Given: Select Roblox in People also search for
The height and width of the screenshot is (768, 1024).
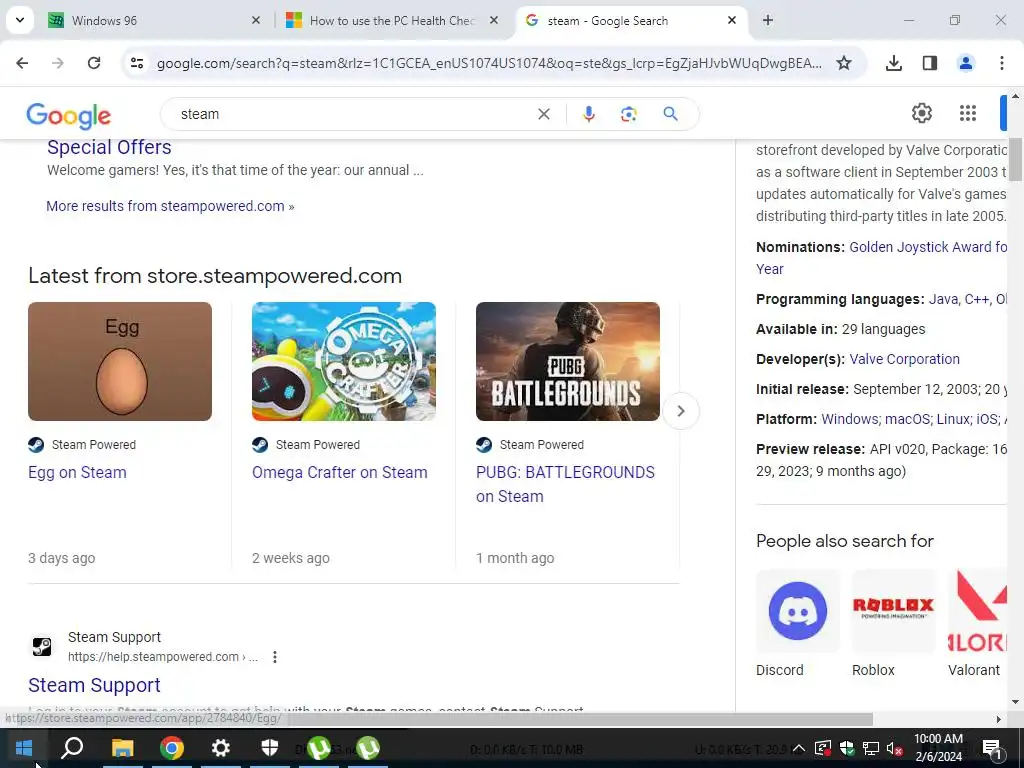Looking at the screenshot, I should pos(893,623).
